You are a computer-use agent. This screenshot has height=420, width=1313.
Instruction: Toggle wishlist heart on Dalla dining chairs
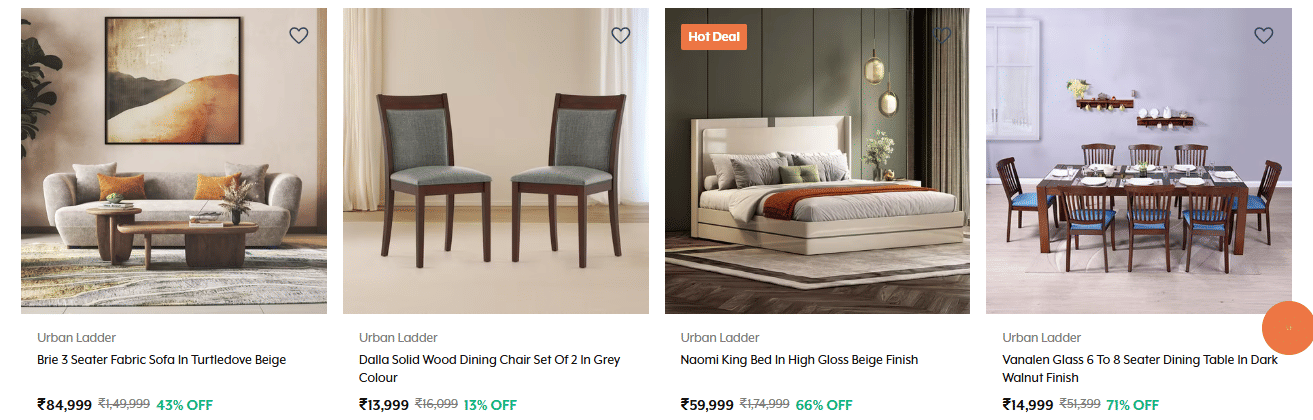(x=620, y=35)
